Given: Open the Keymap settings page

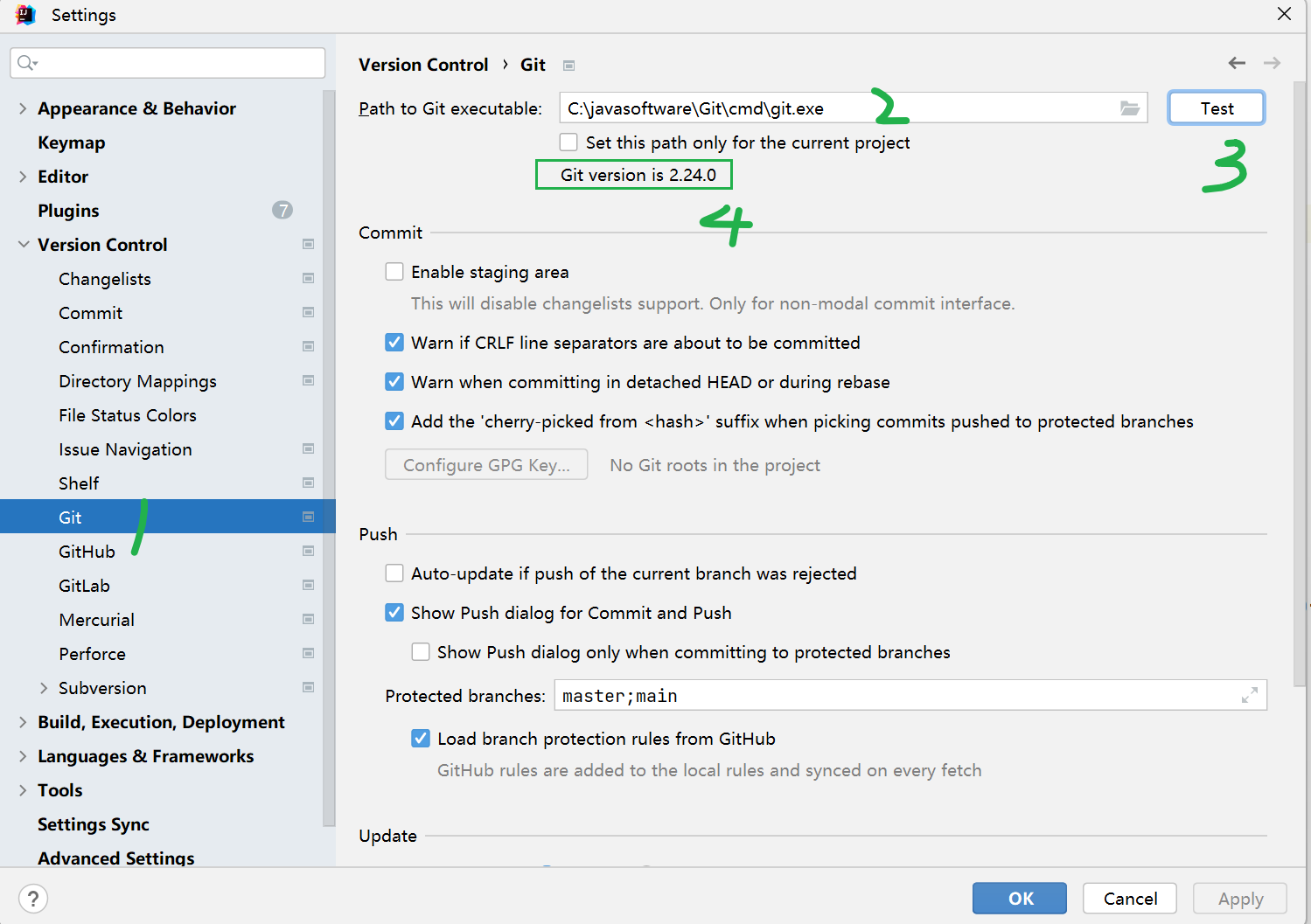Looking at the screenshot, I should pos(72,142).
